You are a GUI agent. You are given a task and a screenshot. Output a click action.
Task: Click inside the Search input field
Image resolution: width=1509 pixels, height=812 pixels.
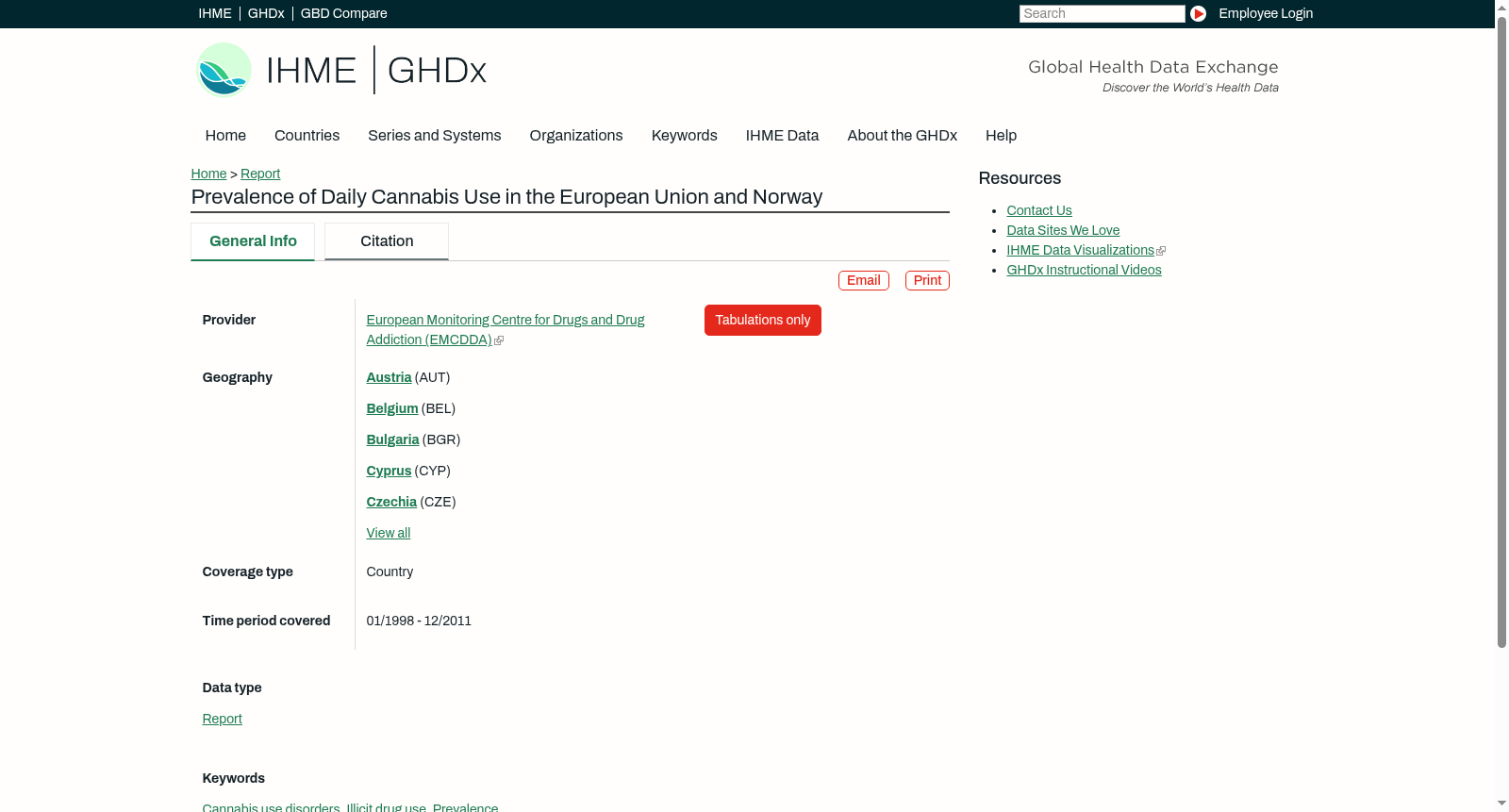pos(1102,13)
